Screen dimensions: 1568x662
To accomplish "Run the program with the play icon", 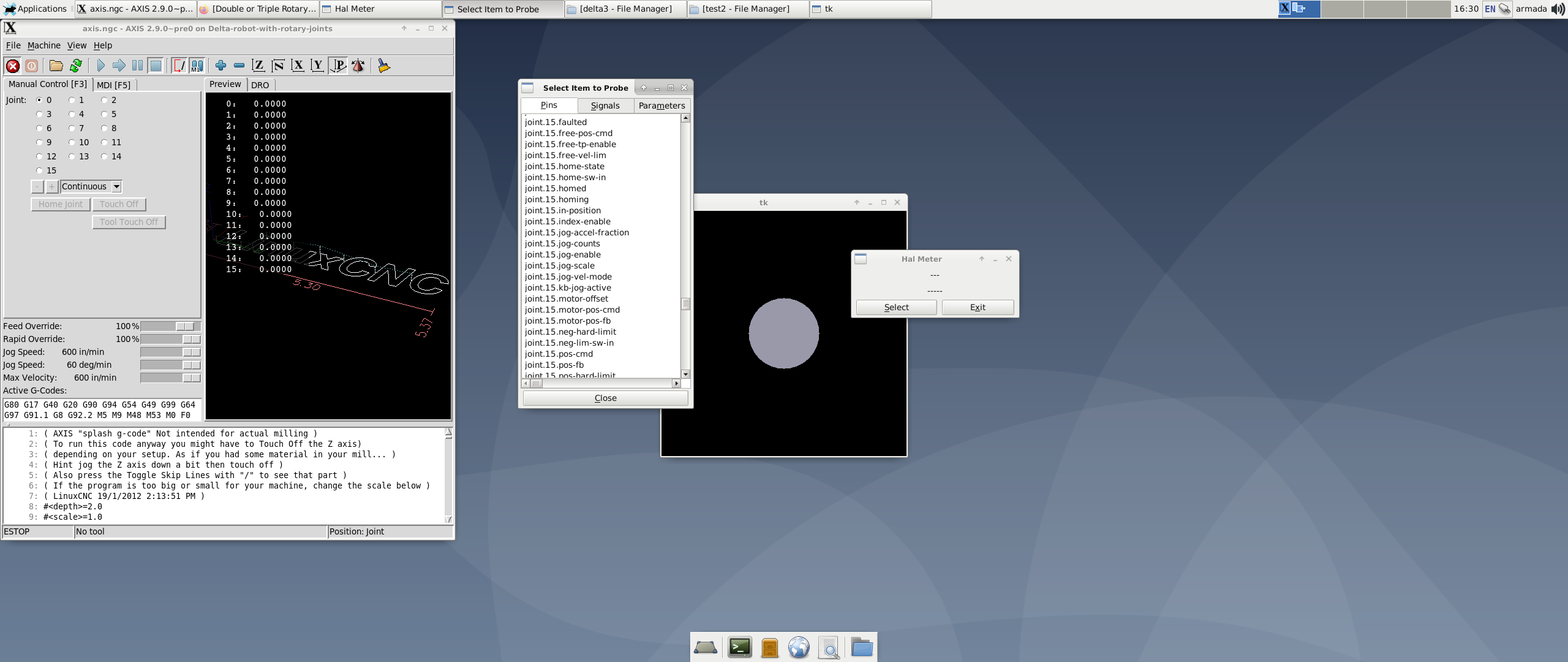I will click(x=100, y=66).
